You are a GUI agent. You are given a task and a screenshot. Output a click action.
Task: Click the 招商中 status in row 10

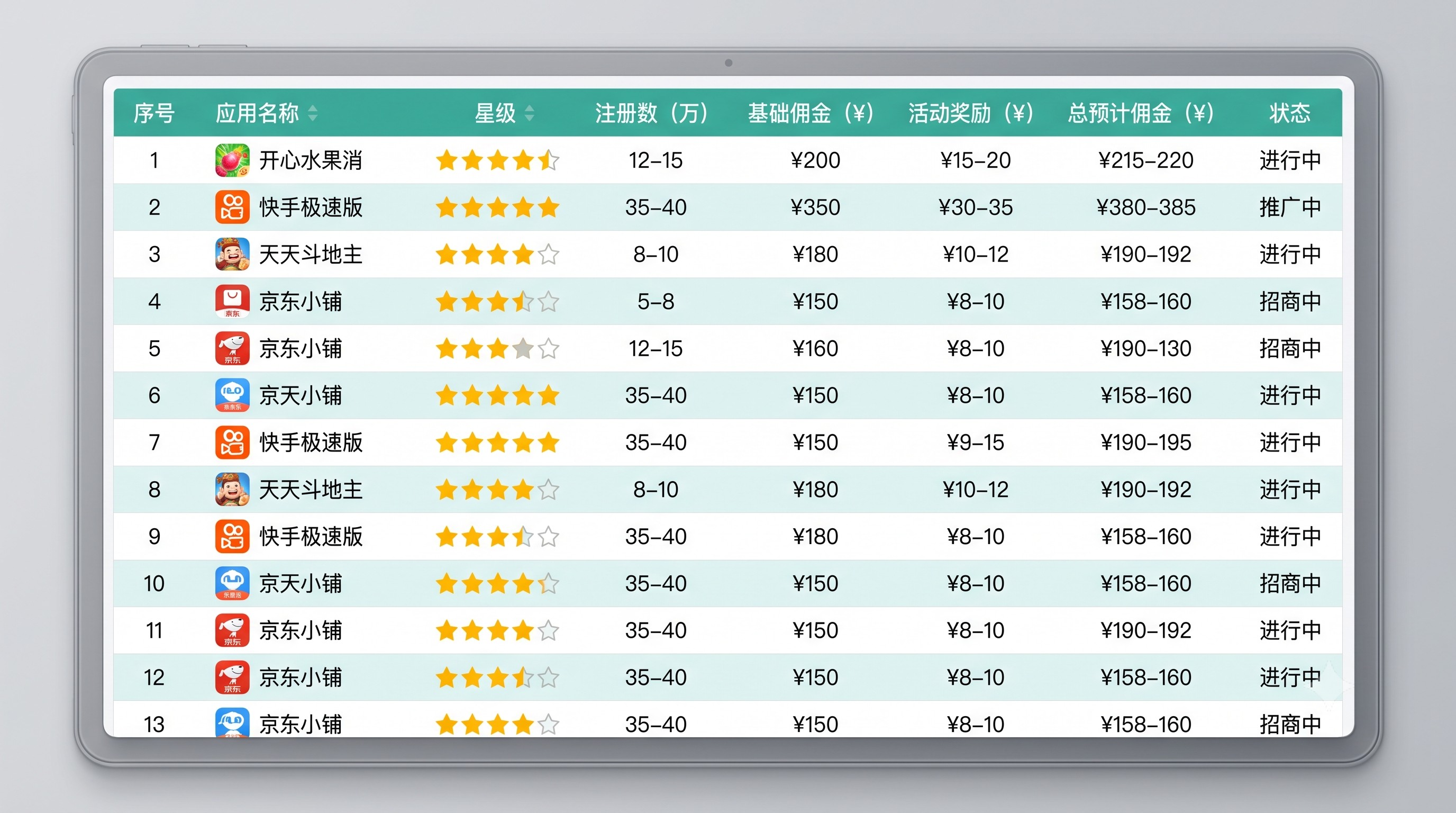[1290, 583]
